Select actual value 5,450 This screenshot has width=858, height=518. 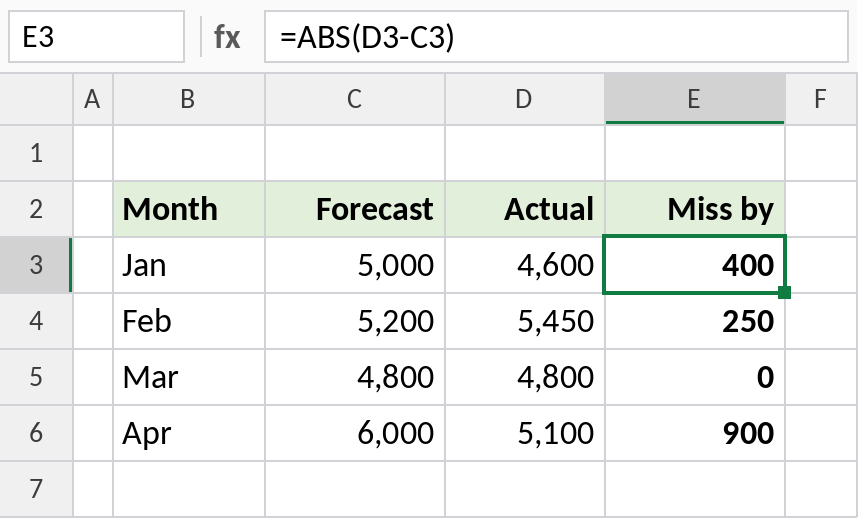click(x=525, y=321)
